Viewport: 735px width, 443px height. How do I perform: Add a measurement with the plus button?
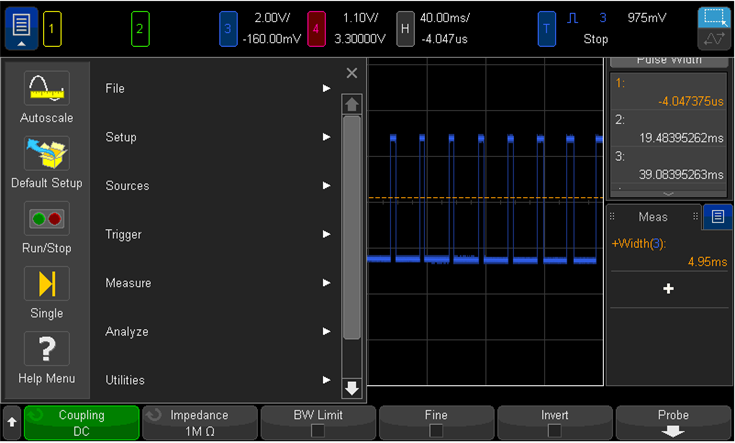coord(668,288)
